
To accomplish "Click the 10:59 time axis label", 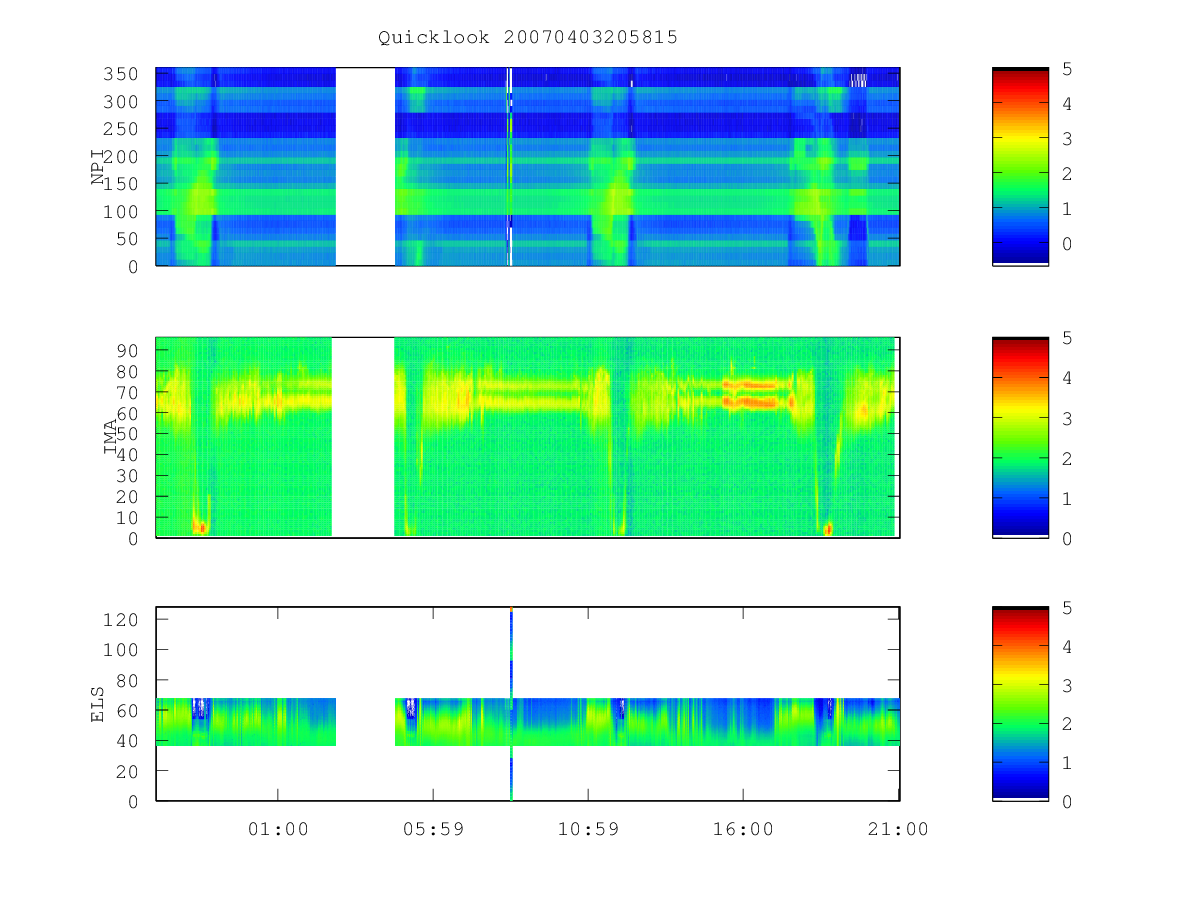I will 588,829.
